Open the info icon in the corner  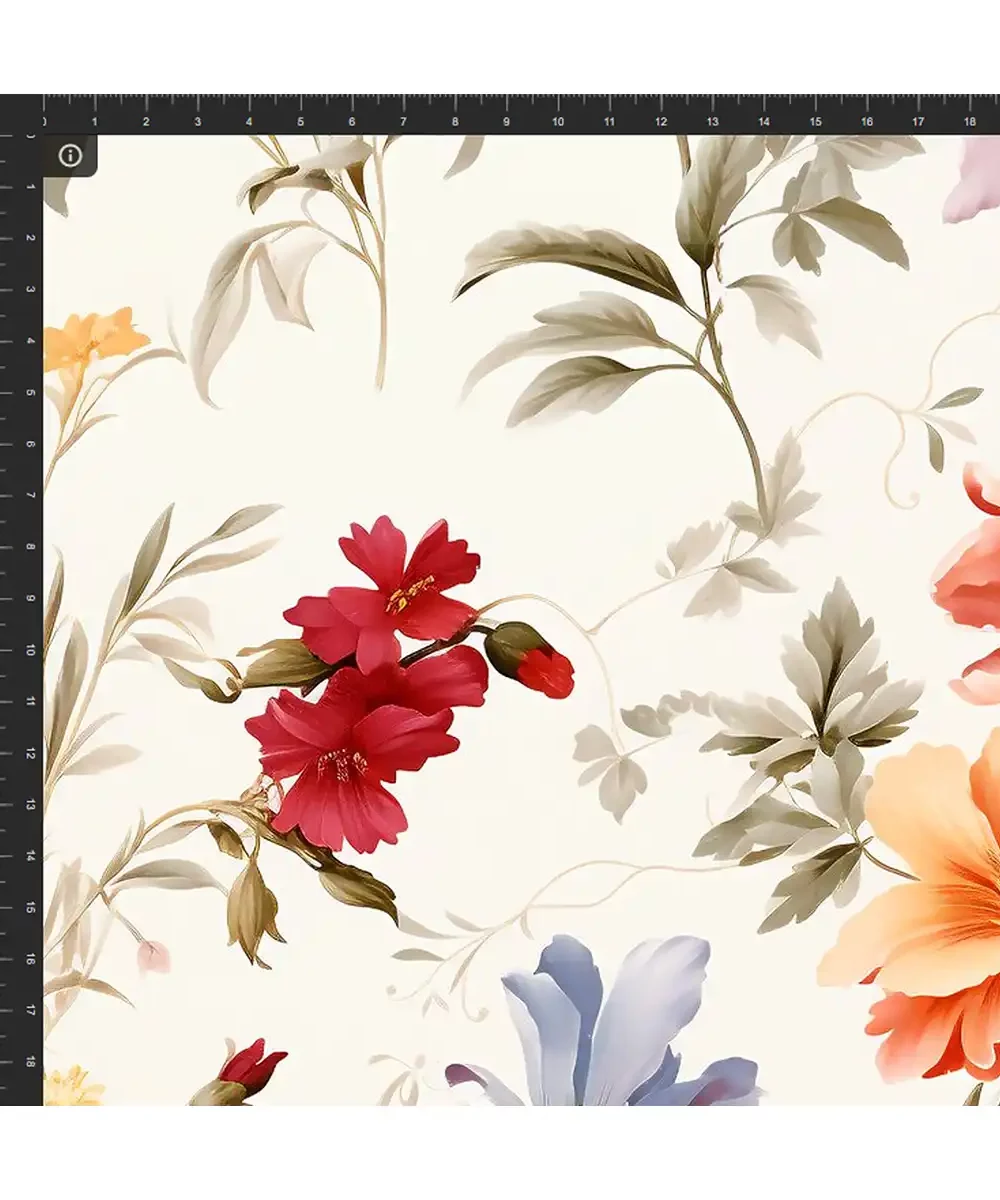coord(70,155)
